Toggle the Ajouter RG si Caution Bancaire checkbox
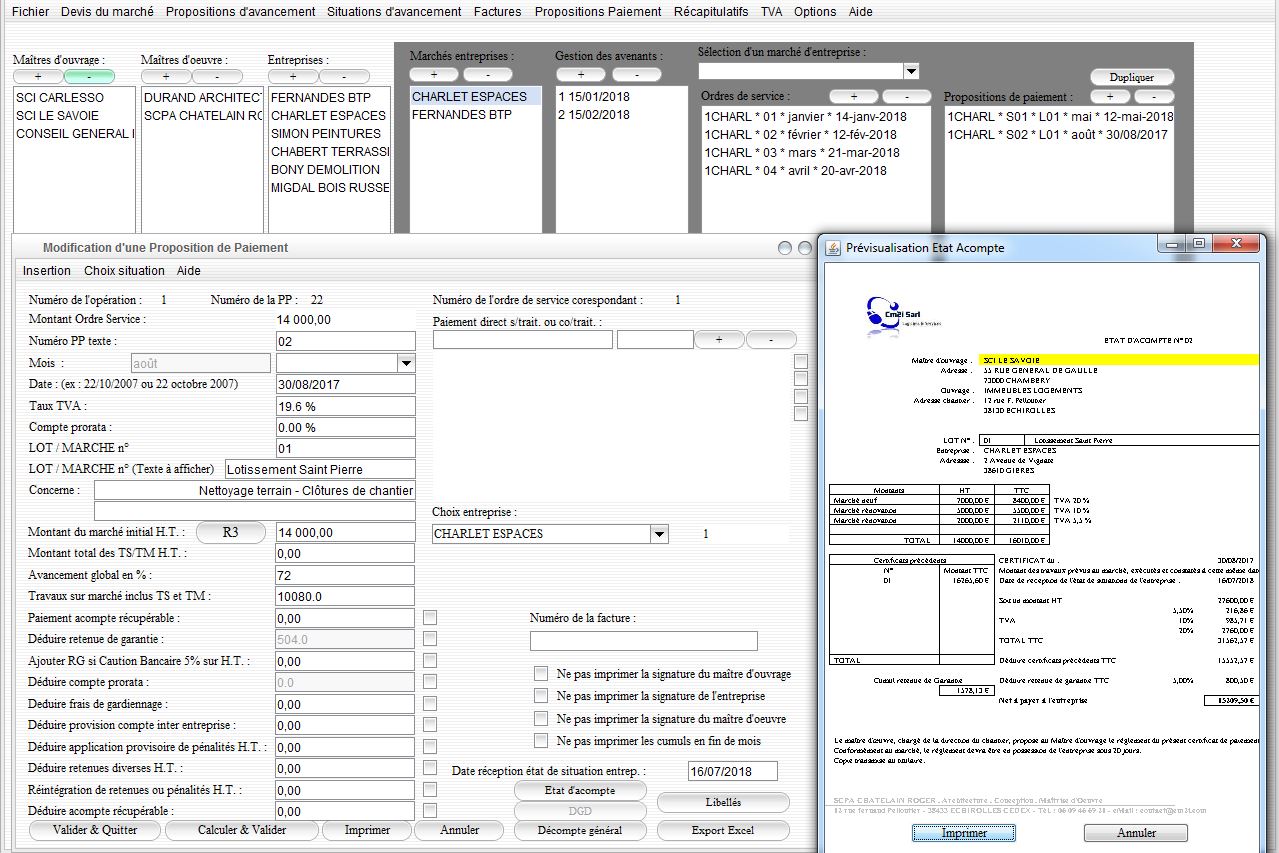The width and height of the screenshot is (1279, 853). [430, 661]
